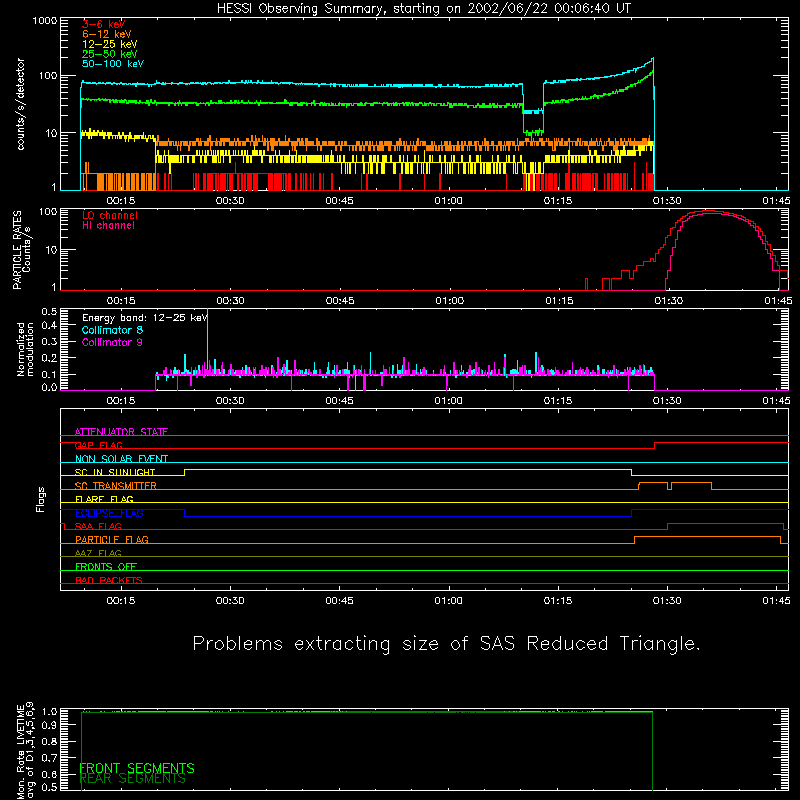The height and width of the screenshot is (800, 800).
Task: Click the PARTICLE FLAG label
Action: click(x=112, y=539)
